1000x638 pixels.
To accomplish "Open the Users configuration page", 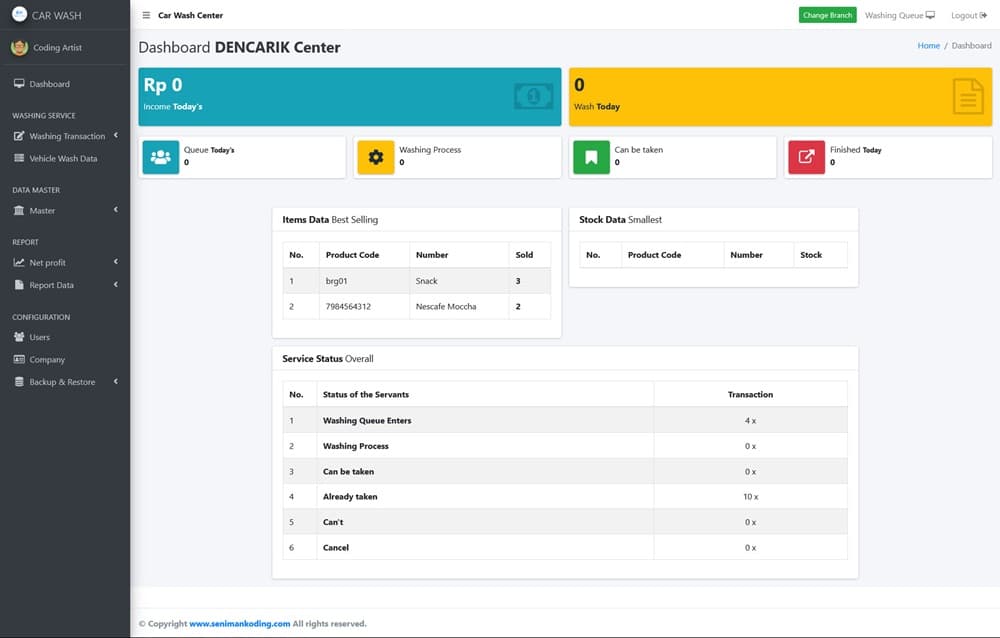I will click(x=39, y=337).
